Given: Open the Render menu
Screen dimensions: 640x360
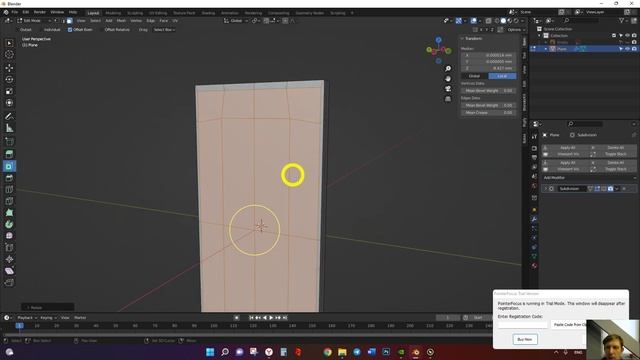Looking at the screenshot, I should tap(40, 13).
